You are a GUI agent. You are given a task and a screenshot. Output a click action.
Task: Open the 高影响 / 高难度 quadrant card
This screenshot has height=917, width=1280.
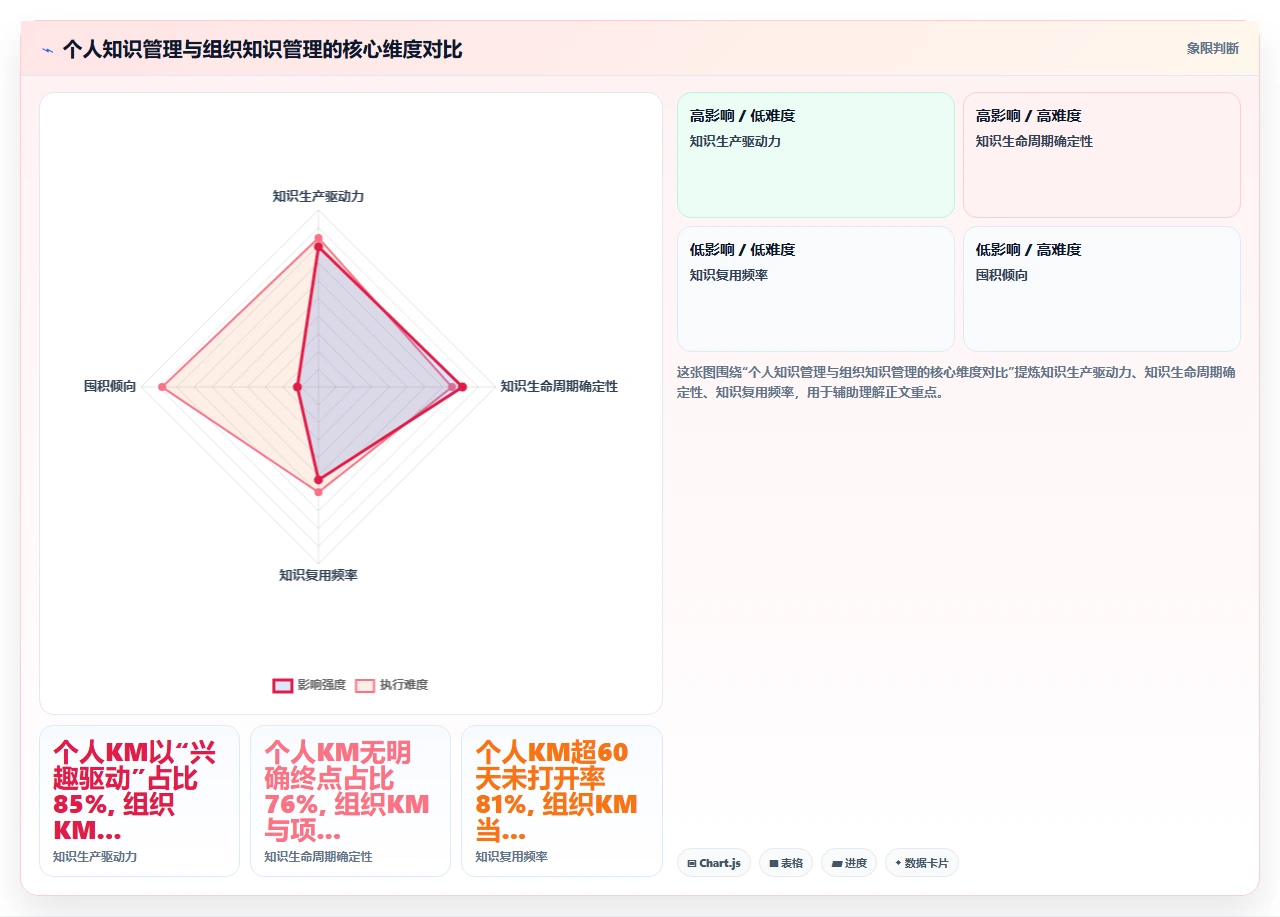click(1102, 155)
